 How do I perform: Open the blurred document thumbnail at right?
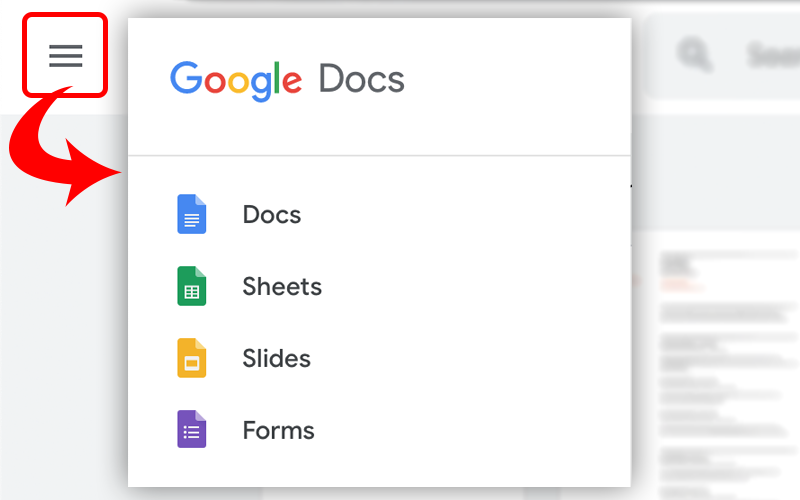[x=720, y=360]
